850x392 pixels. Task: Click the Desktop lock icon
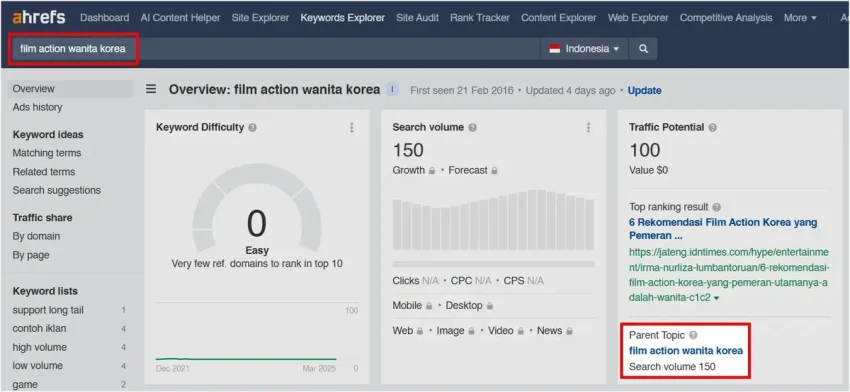[490, 306]
